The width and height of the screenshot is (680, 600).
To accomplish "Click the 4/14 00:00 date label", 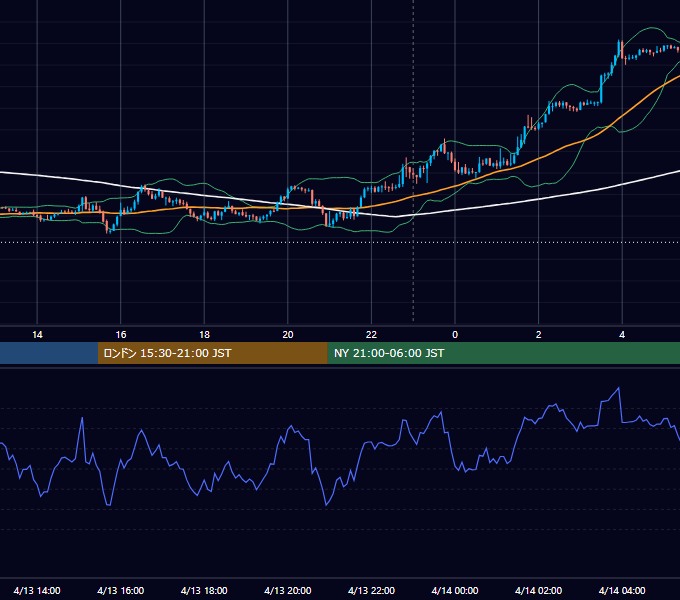I will click(455, 590).
